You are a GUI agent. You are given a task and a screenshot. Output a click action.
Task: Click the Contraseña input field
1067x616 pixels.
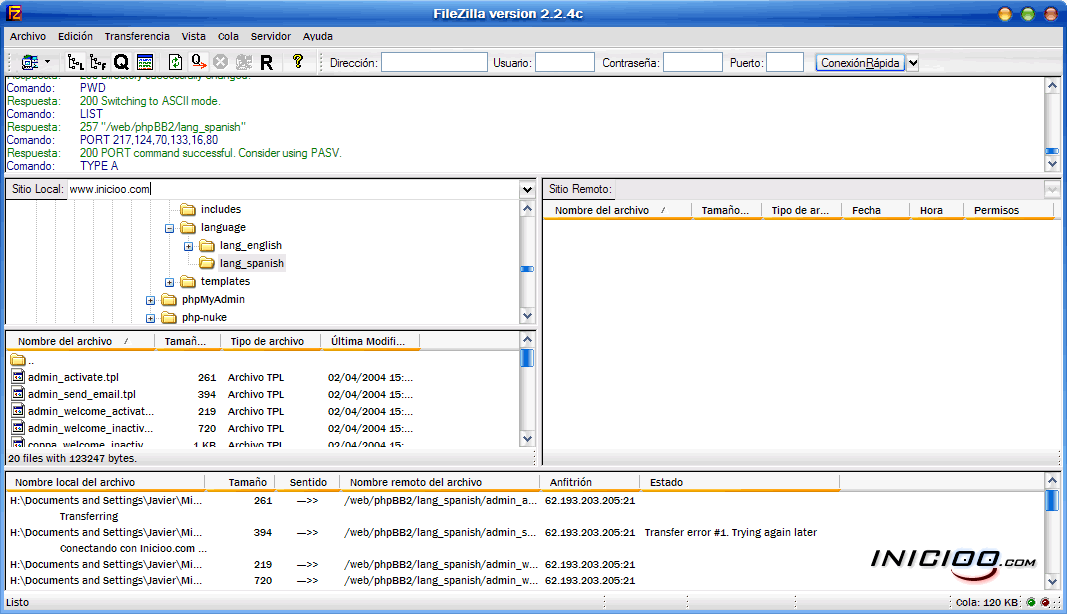click(693, 63)
